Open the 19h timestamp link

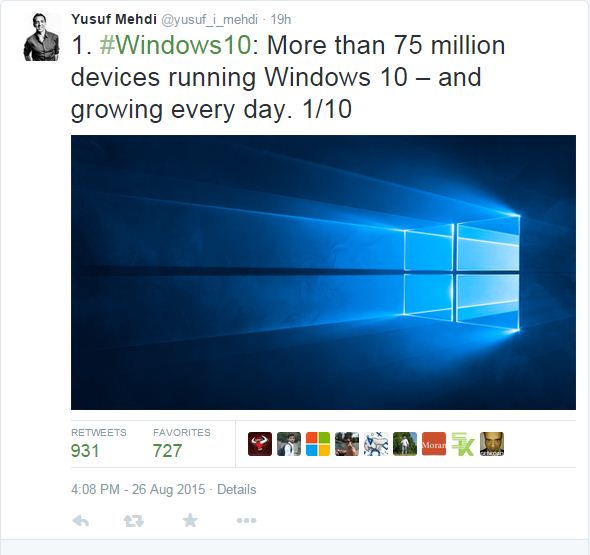coord(281,20)
